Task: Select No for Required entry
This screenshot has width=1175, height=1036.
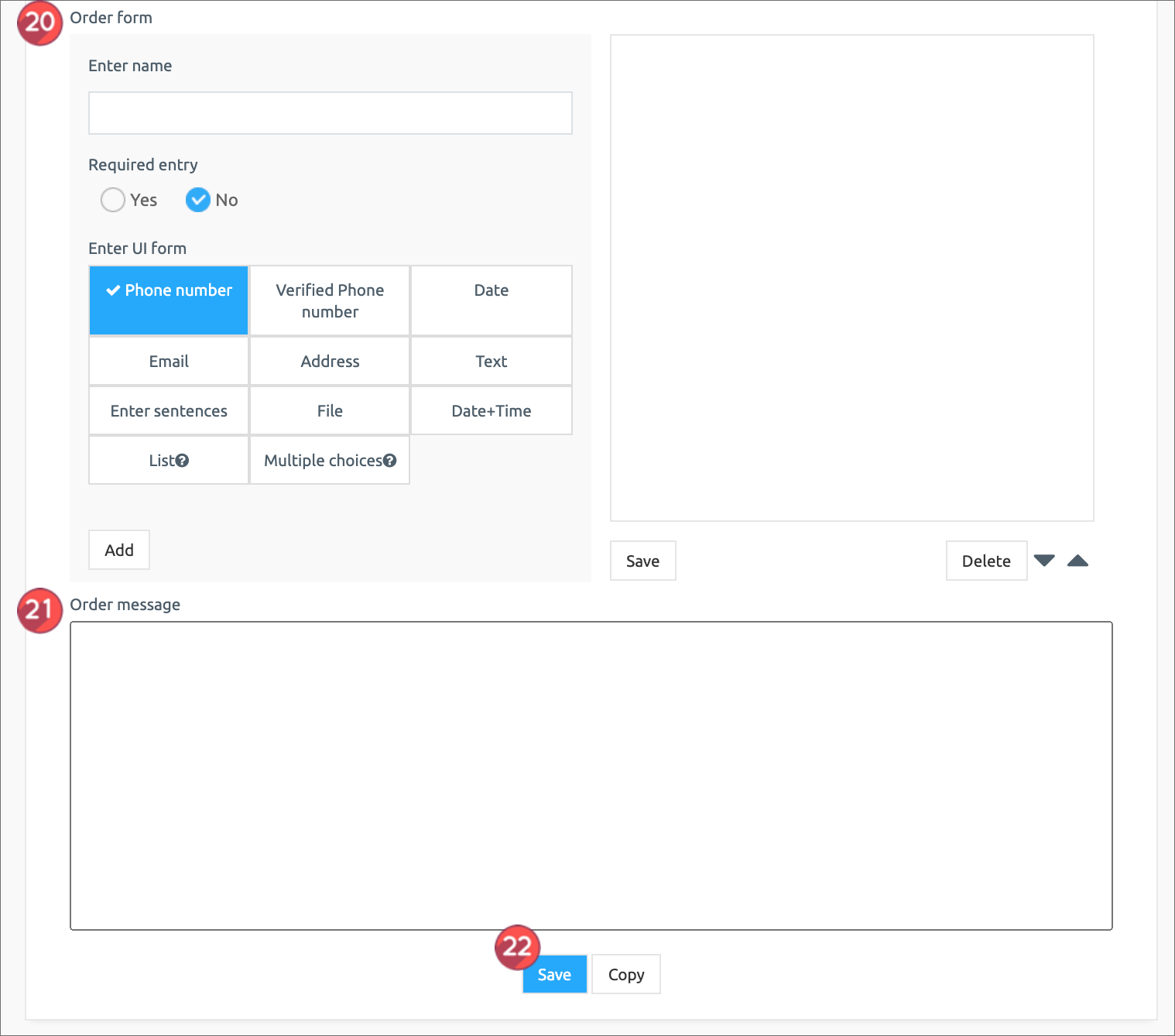Action: tap(198, 200)
